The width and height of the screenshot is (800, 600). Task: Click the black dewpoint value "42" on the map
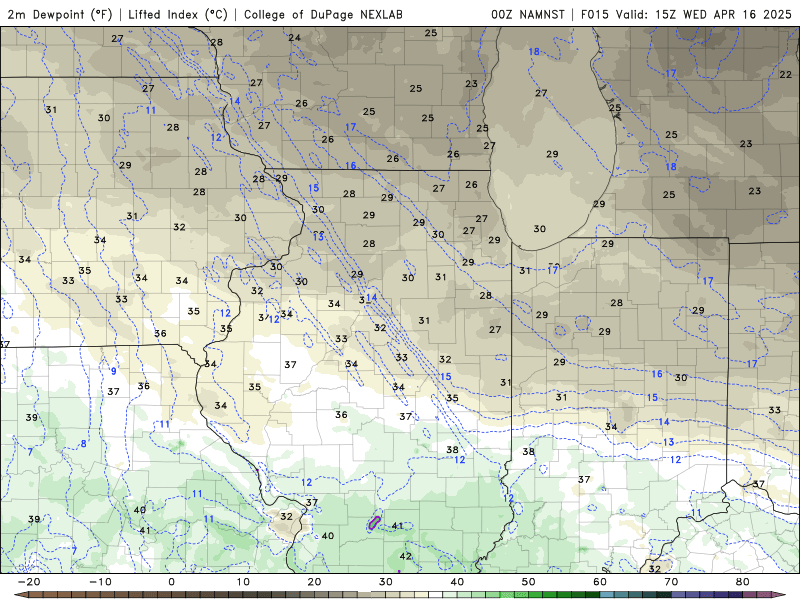click(406, 556)
